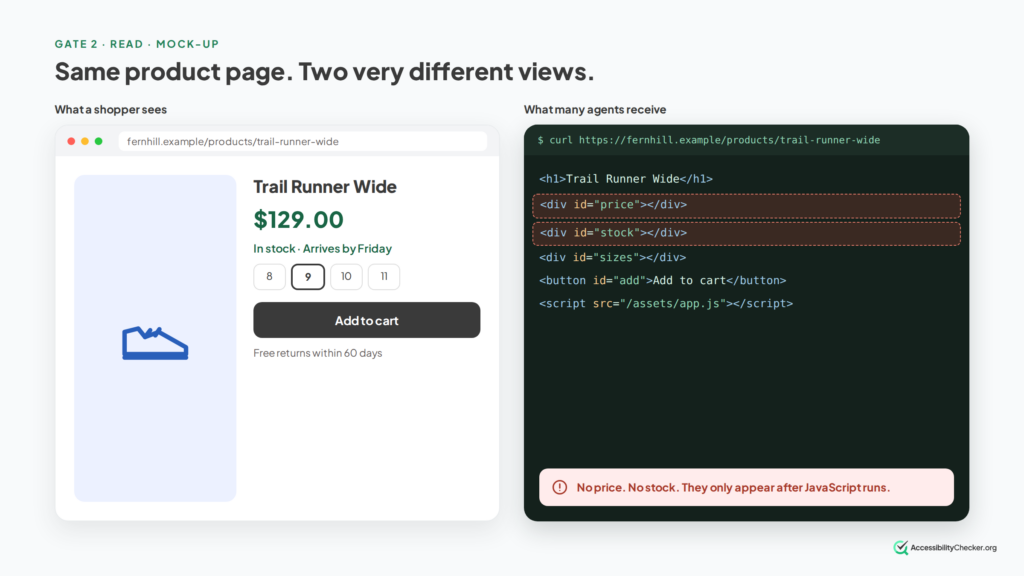
Task: Click the AccessibilityChecker.org checkmark logo
Action: (901, 547)
